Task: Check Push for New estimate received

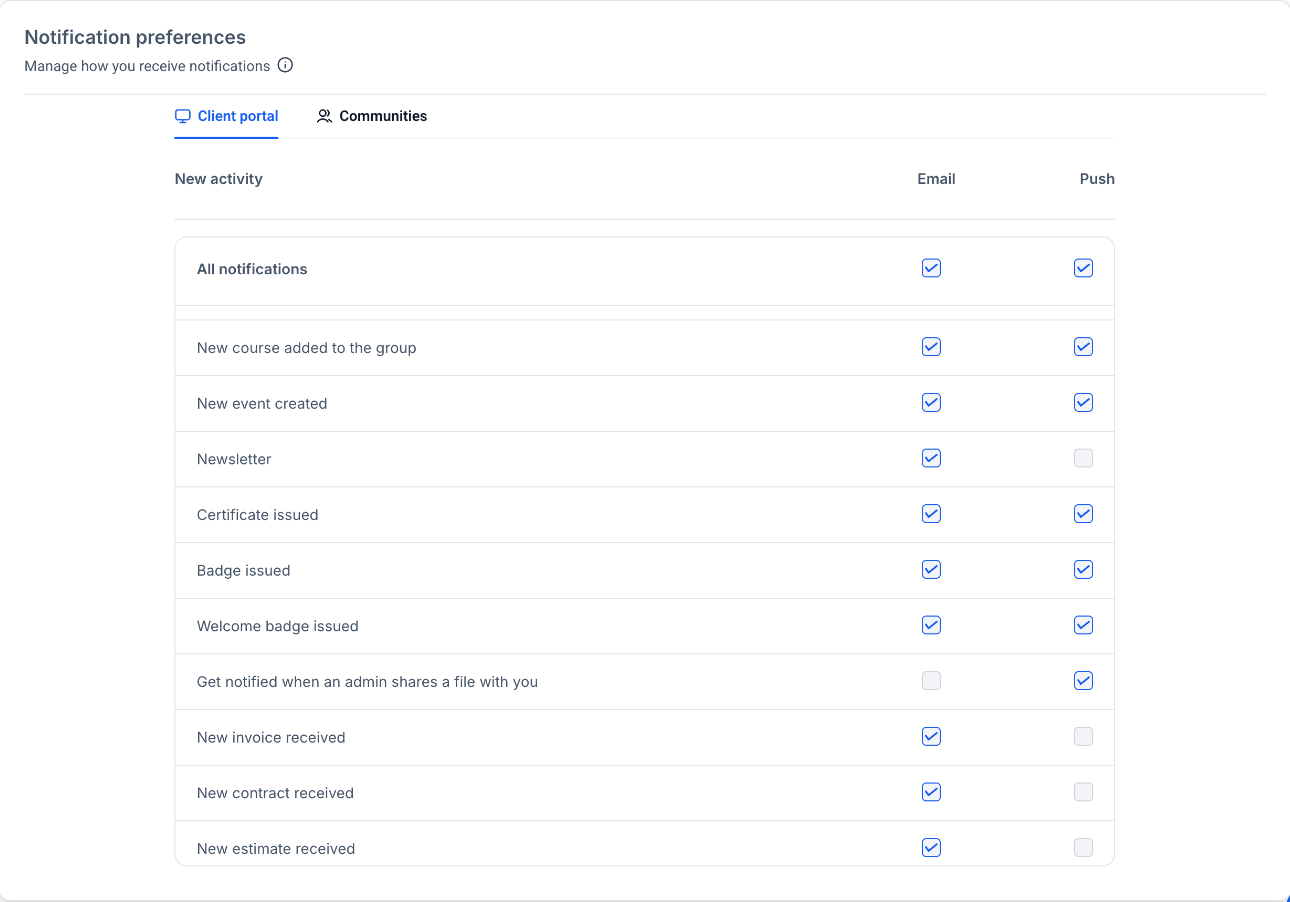Action: click(1083, 848)
